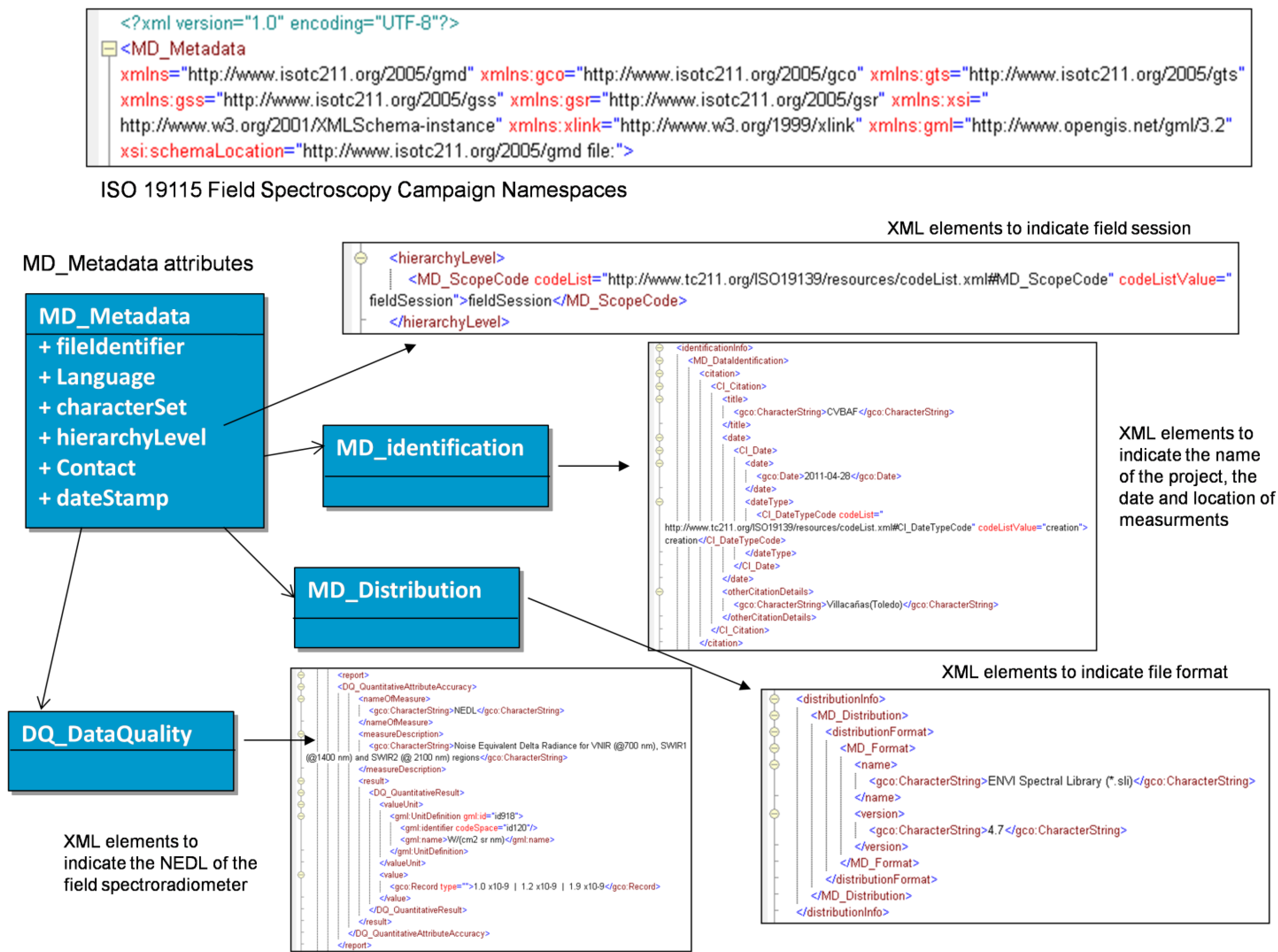
Task: Fold the valueUnit element marker
Action: click(301, 804)
